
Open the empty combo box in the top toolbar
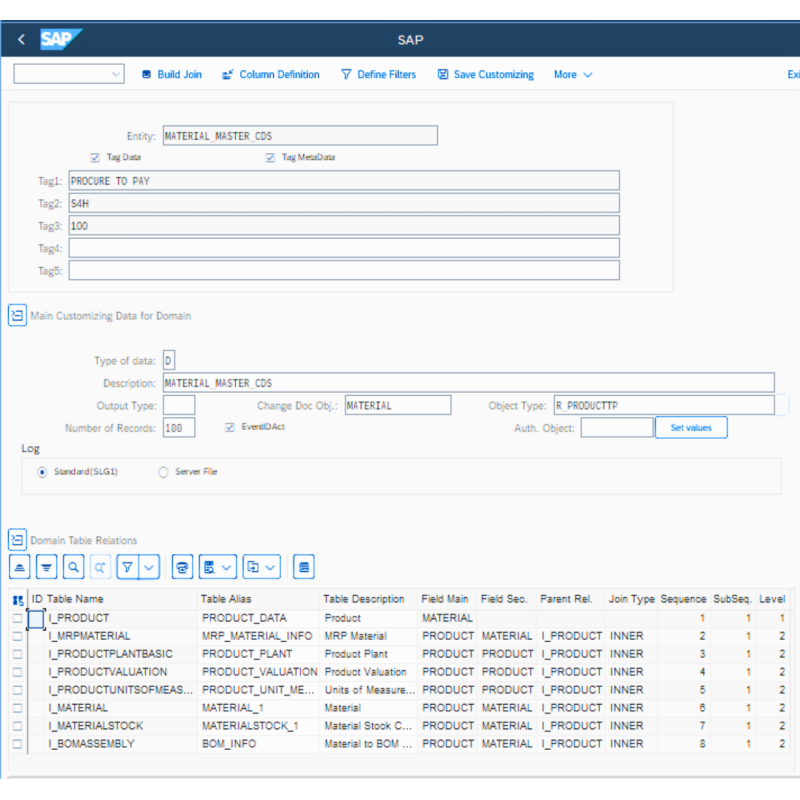pos(68,74)
